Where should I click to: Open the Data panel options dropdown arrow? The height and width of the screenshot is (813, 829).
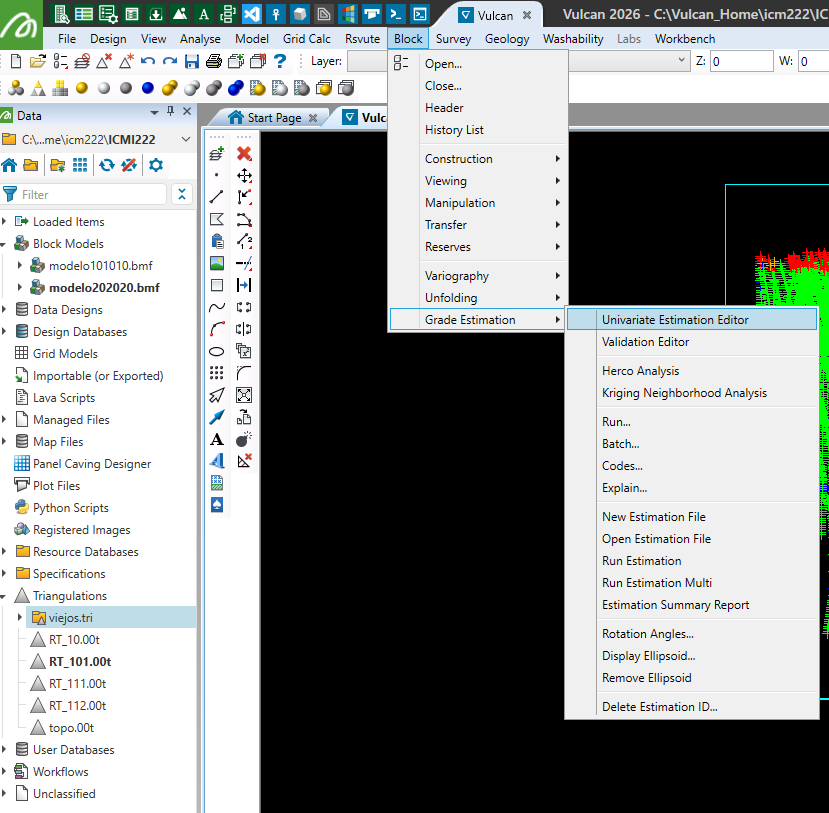154,113
